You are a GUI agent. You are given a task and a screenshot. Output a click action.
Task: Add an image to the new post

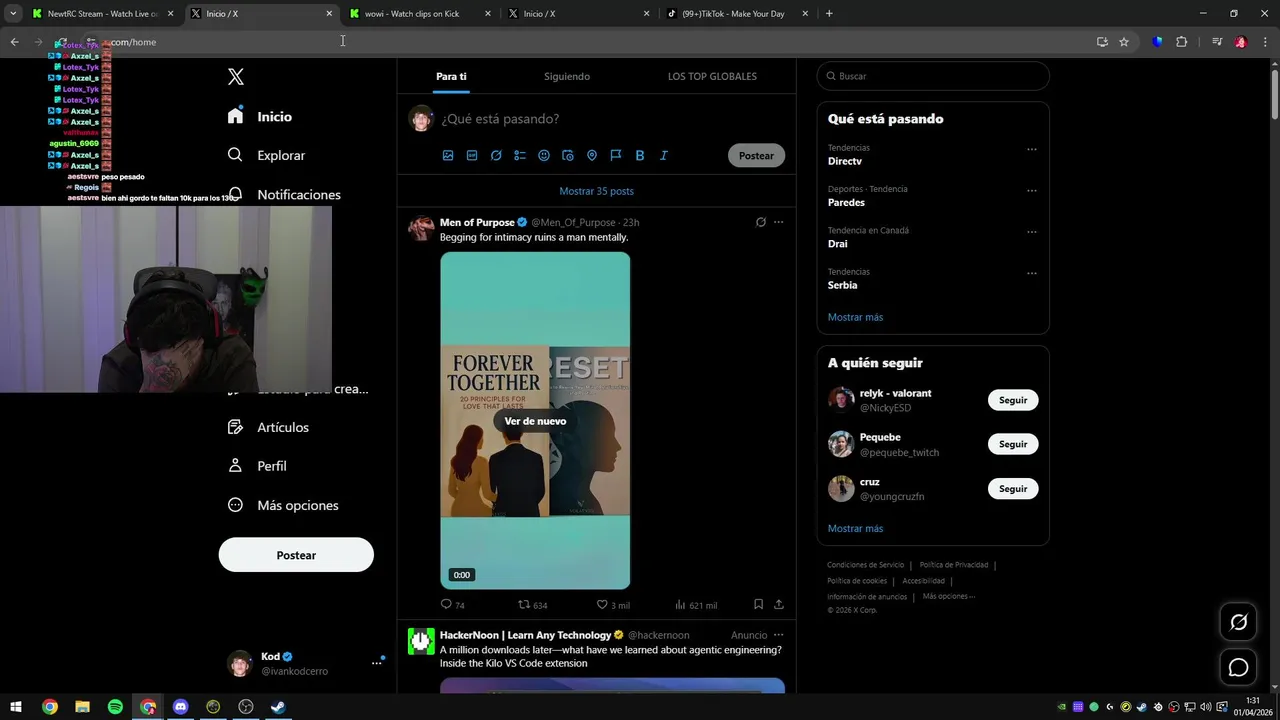coord(448,155)
